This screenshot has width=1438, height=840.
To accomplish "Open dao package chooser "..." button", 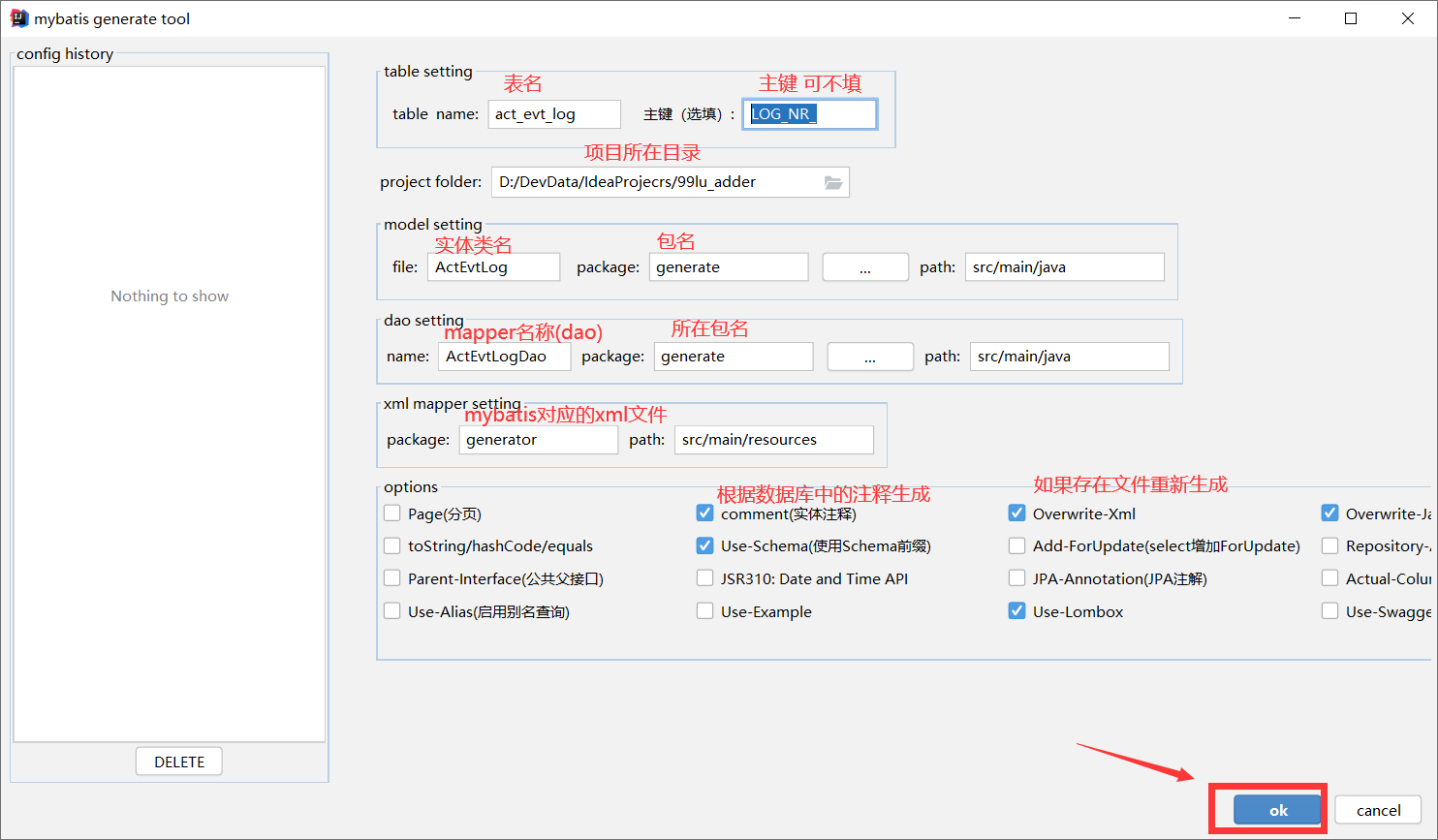I will pos(870,357).
